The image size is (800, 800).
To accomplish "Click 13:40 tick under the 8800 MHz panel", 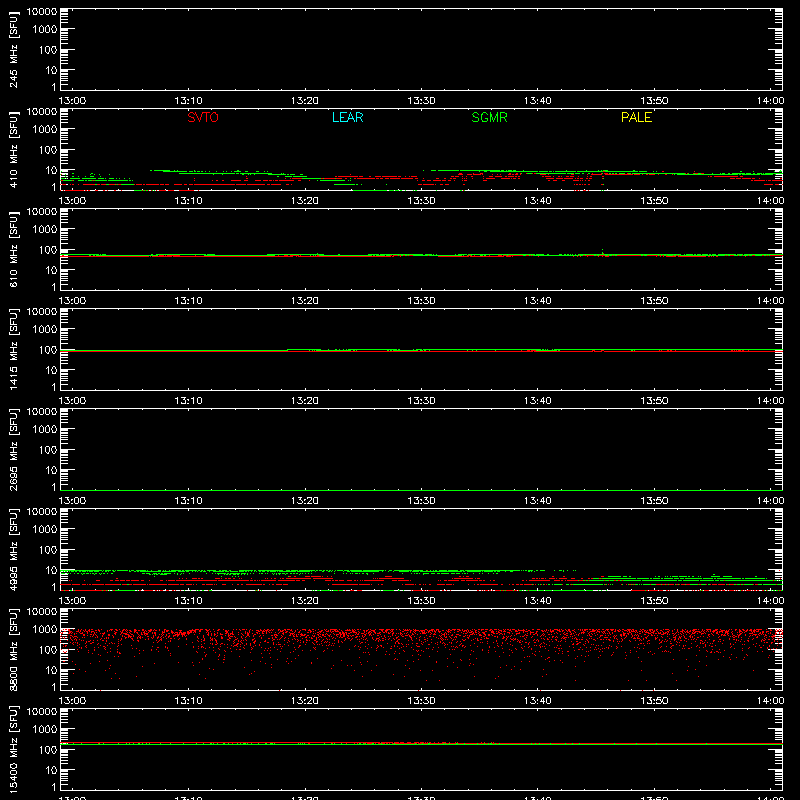I will pyautogui.click(x=537, y=701).
